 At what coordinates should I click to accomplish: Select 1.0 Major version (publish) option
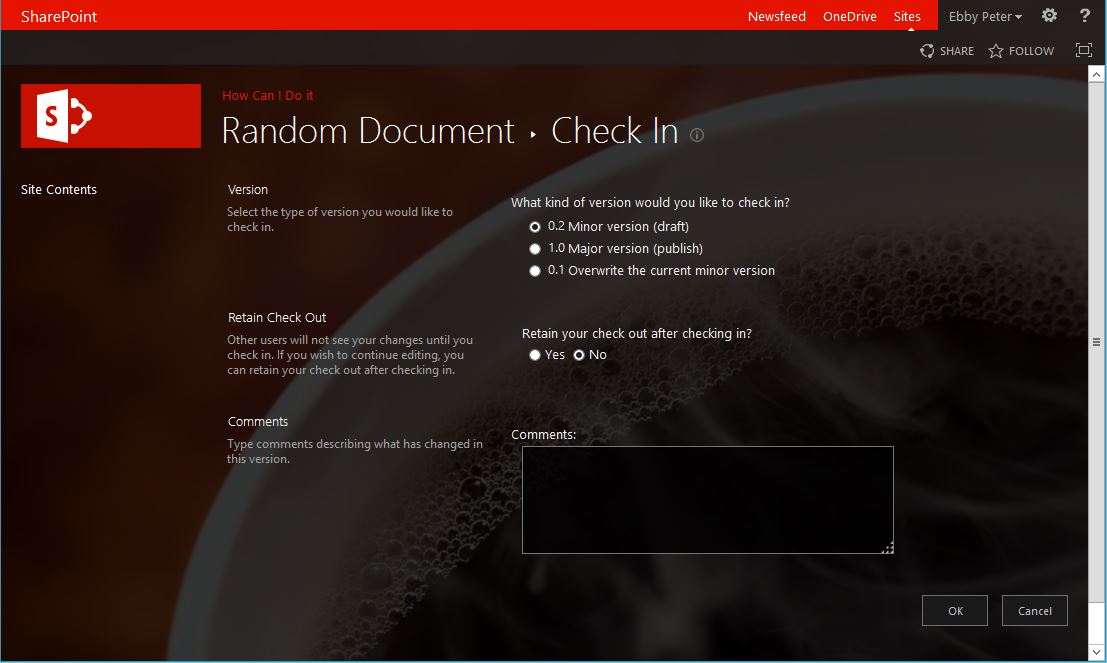pyautogui.click(x=535, y=249)
